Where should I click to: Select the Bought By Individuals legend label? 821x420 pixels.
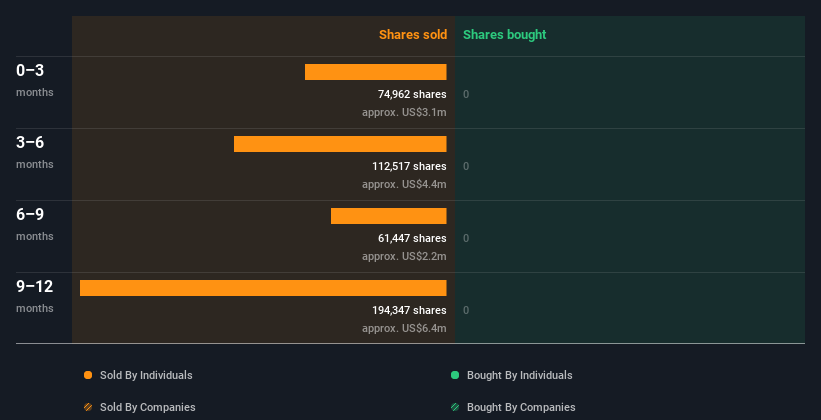pos(519,375)
